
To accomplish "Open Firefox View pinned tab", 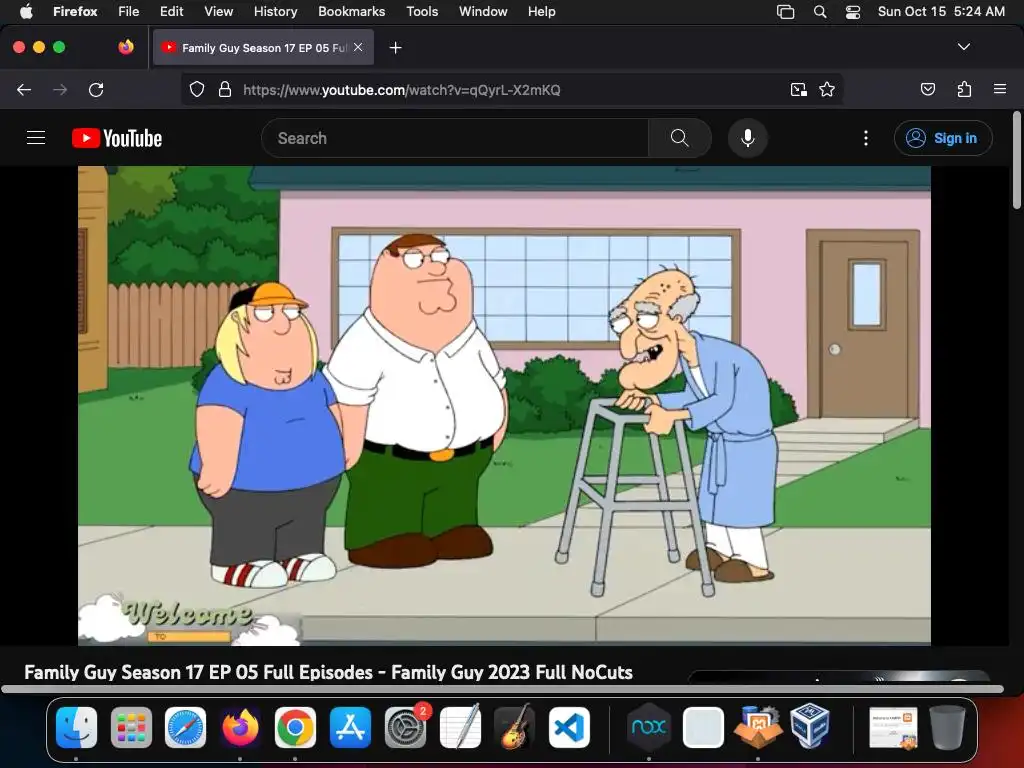I will click(126, 47).
